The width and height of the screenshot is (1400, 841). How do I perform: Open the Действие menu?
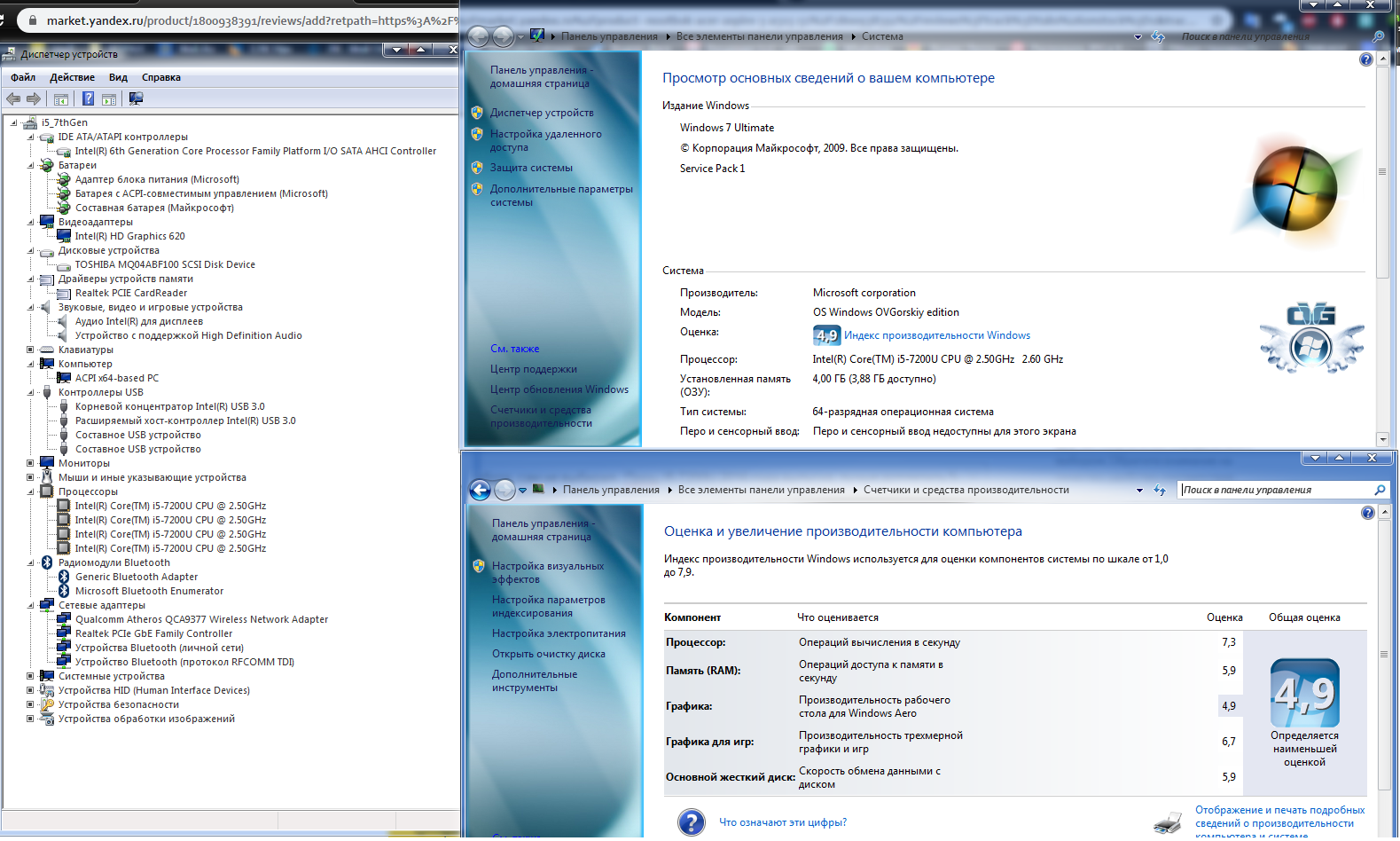pyautogui.click(x=72, y=77)
